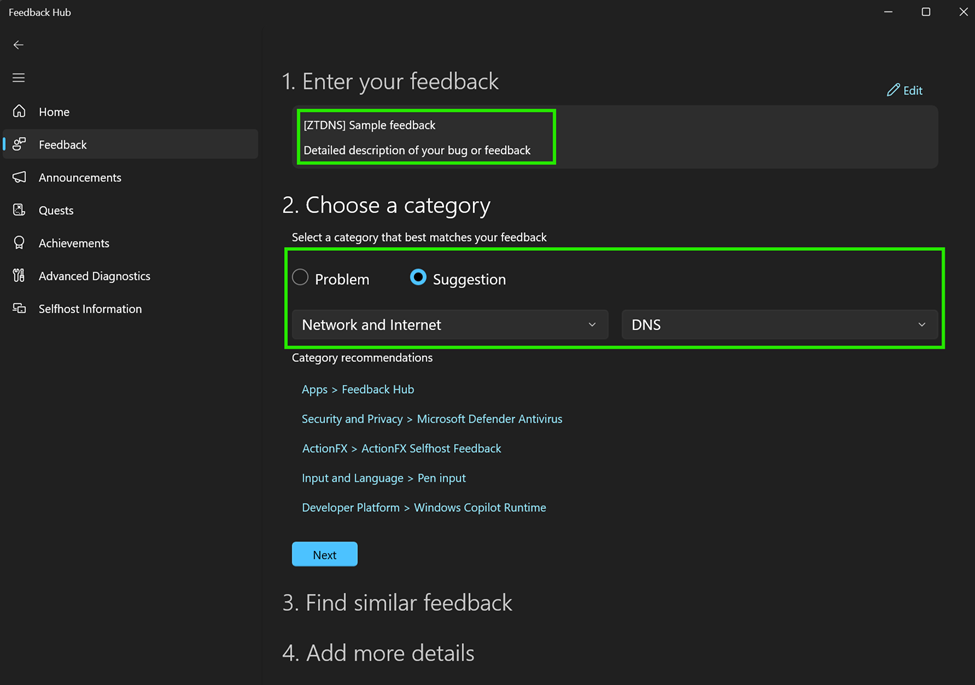Click the Edit pencil icon
Image resolution: width=975 pixels, height=685 pixels.
coord(894,90)
